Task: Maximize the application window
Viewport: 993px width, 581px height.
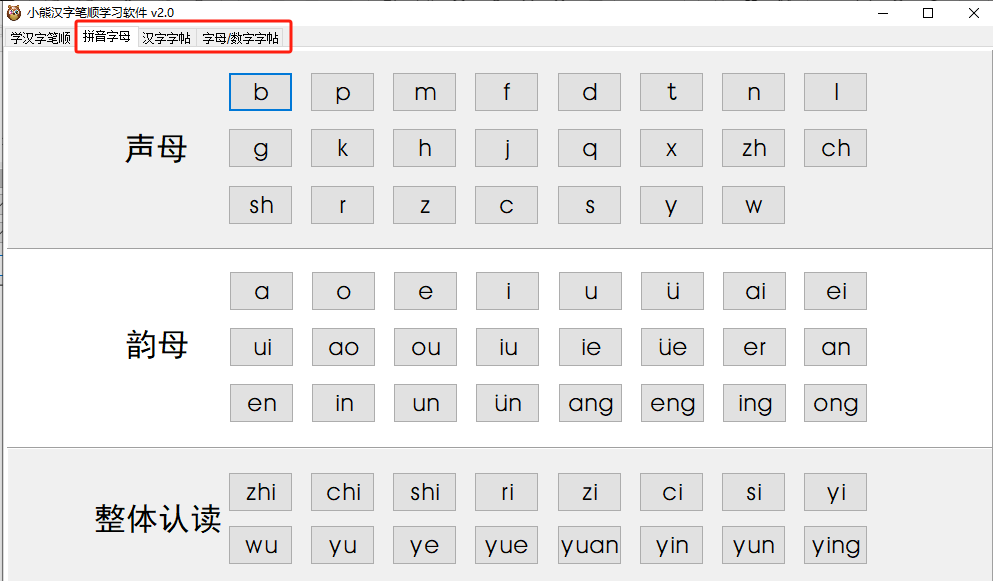Action: click(x=928, y=13)
